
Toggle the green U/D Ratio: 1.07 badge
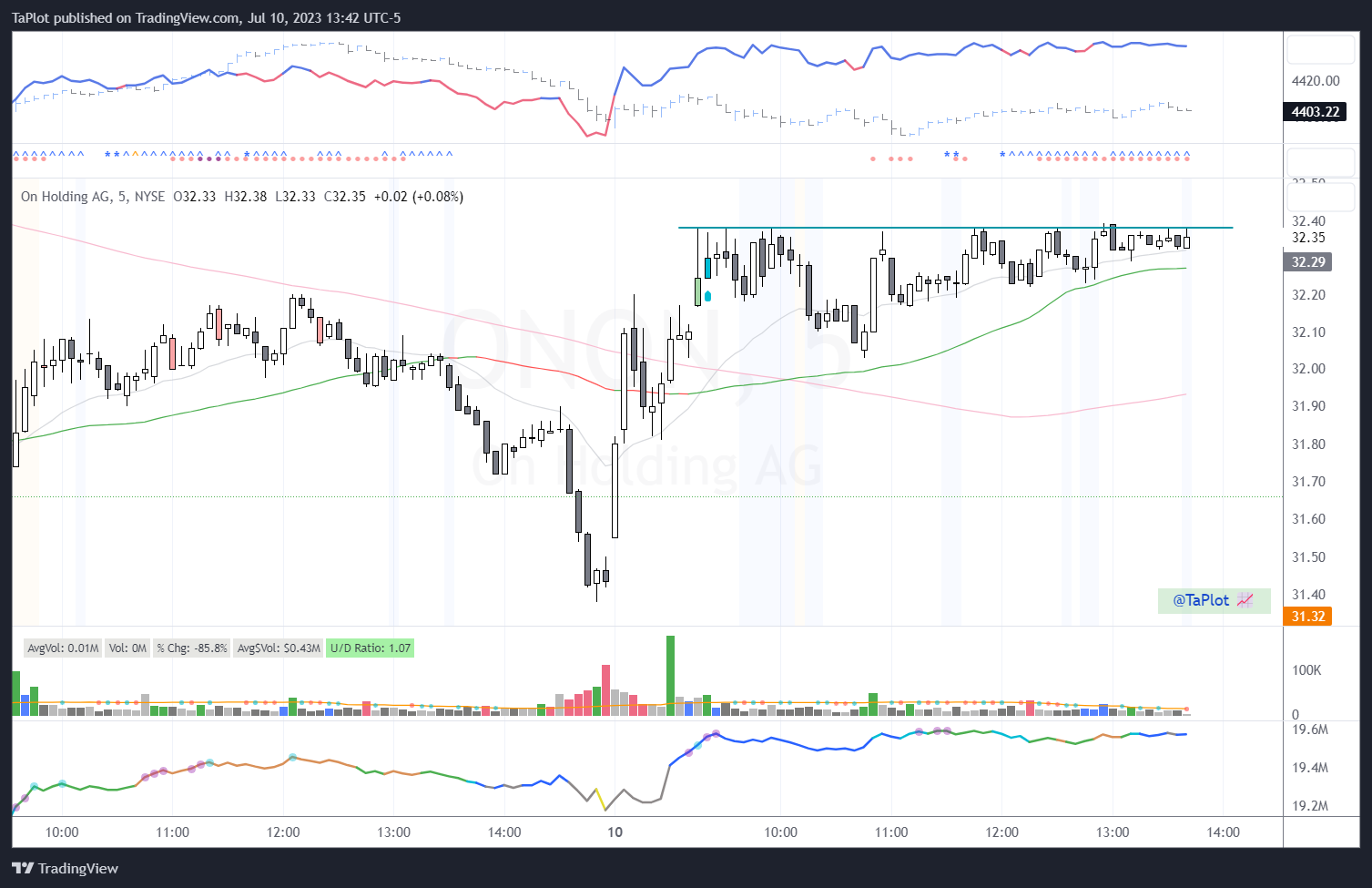click(370, 648)
